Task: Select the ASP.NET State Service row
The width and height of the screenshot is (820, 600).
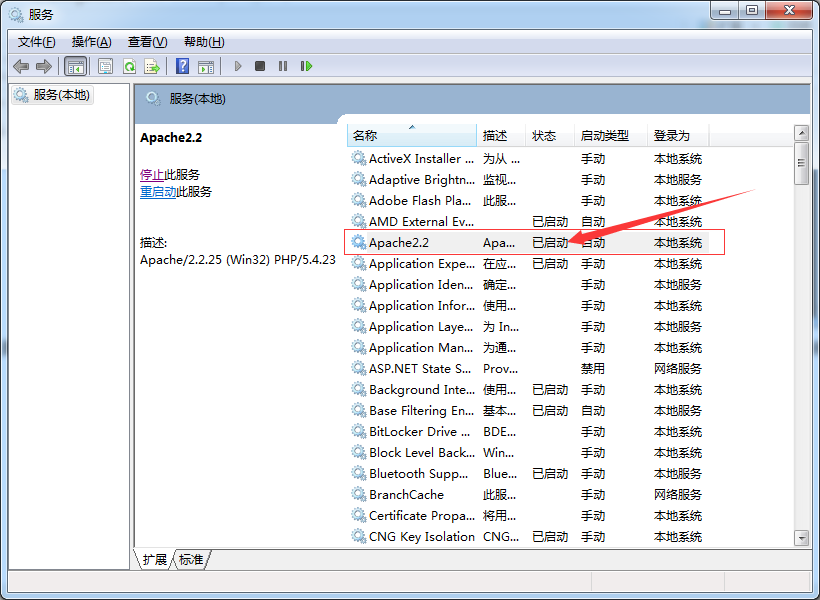Action: pos(529,368)
